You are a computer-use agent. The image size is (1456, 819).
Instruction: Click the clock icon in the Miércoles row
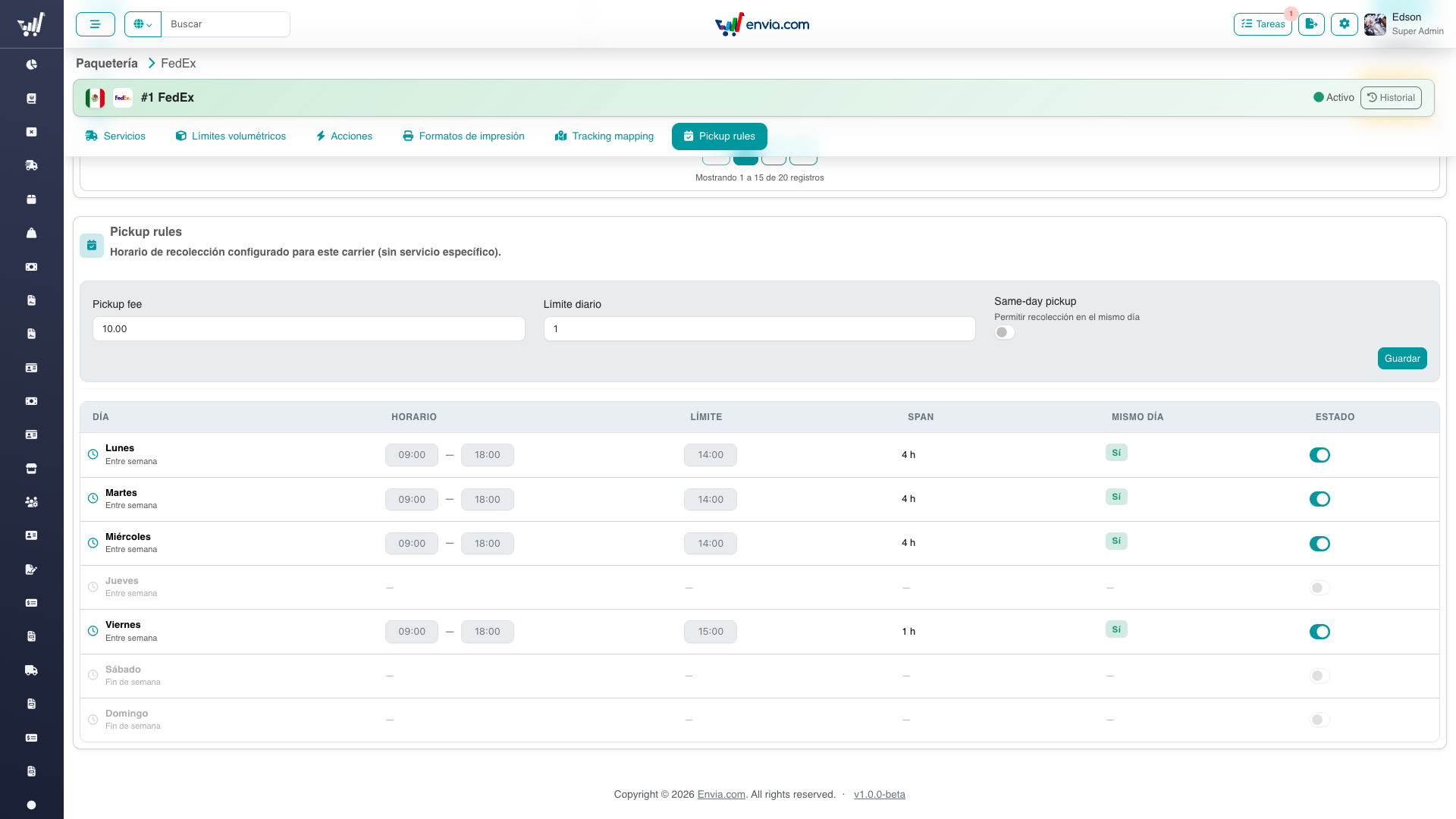[93, 544]
